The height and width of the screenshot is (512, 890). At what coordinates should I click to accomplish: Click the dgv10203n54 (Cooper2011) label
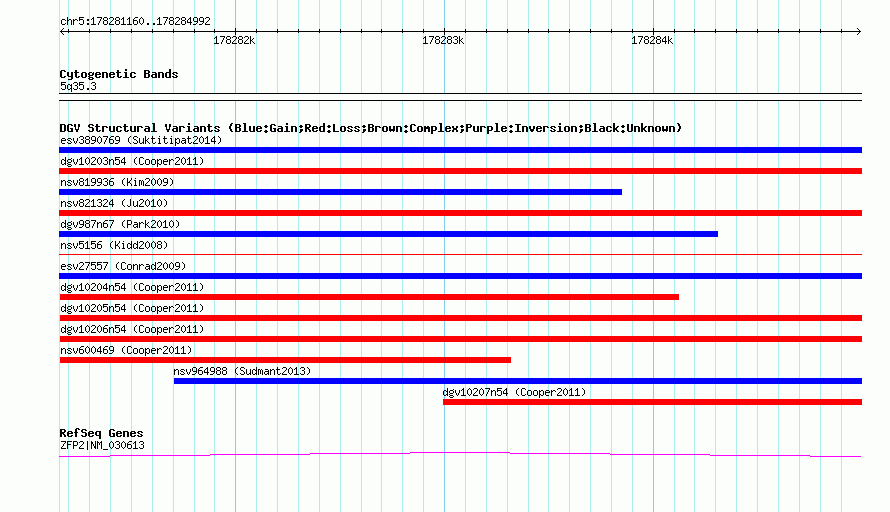pyautogui.click(x=132, y=161)
